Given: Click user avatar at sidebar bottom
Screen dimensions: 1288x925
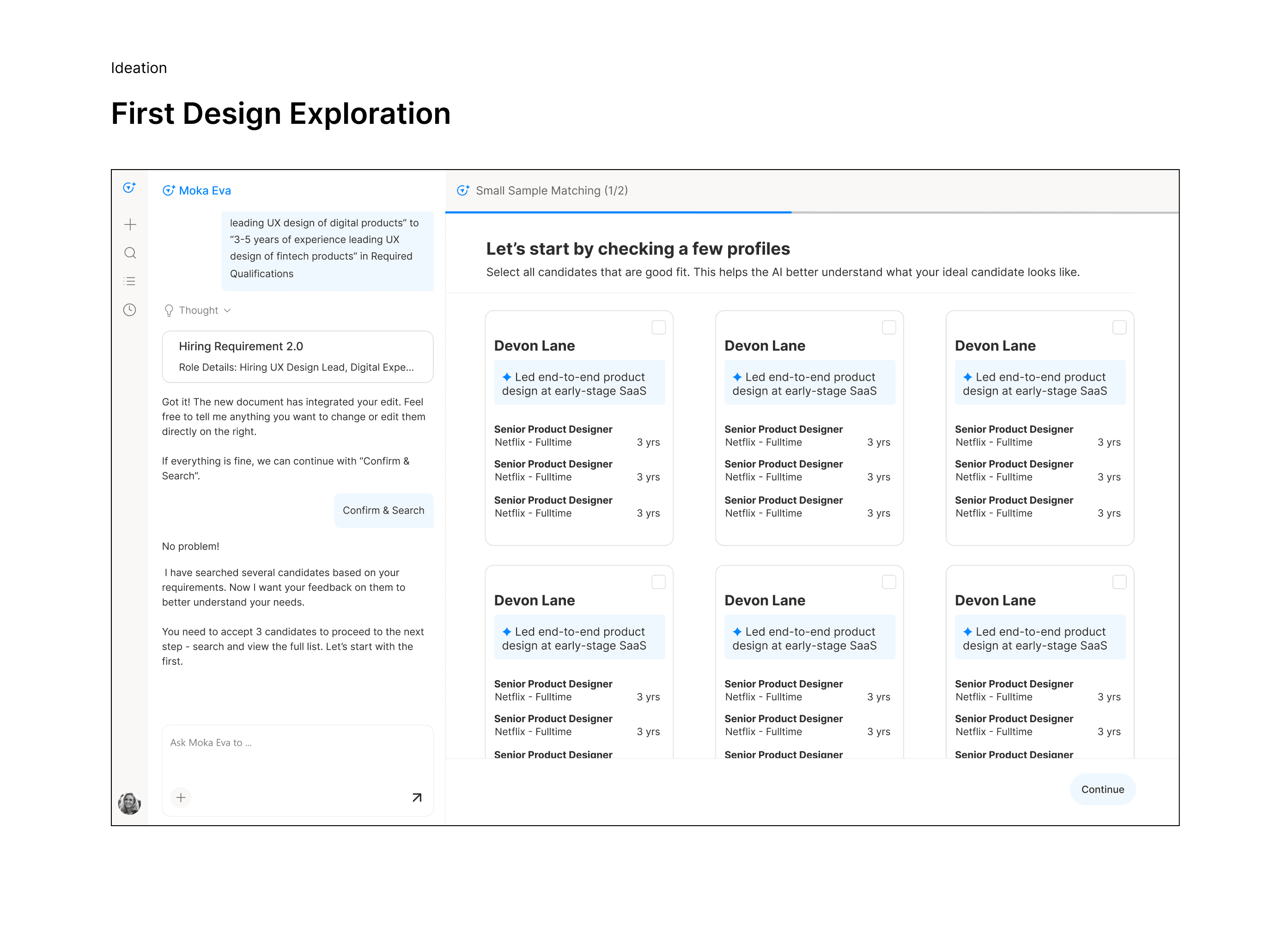Looking at the screenshot, I should point(129,803).
